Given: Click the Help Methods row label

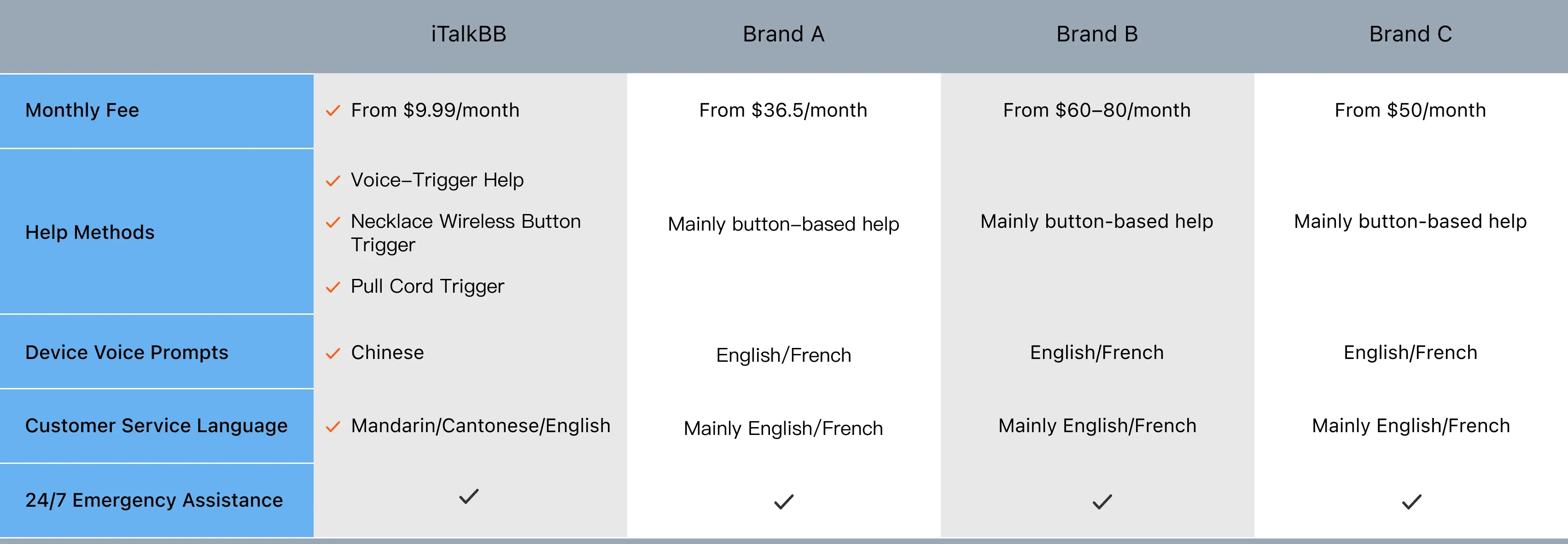Looking at the screenshot, I should pyautogui.click(x=89, y=232).
